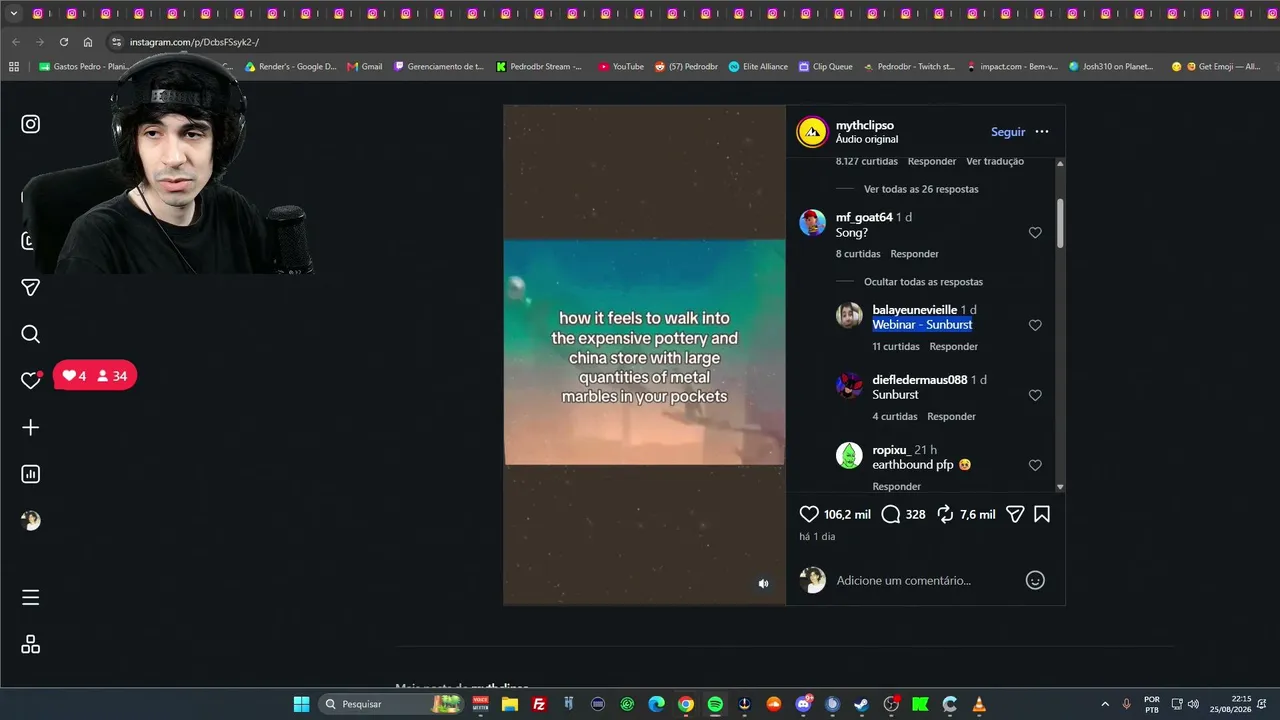This screenshot has height=720, width=1280.
Task: Share the post with the send icon
Action: tap(1015, 514)
